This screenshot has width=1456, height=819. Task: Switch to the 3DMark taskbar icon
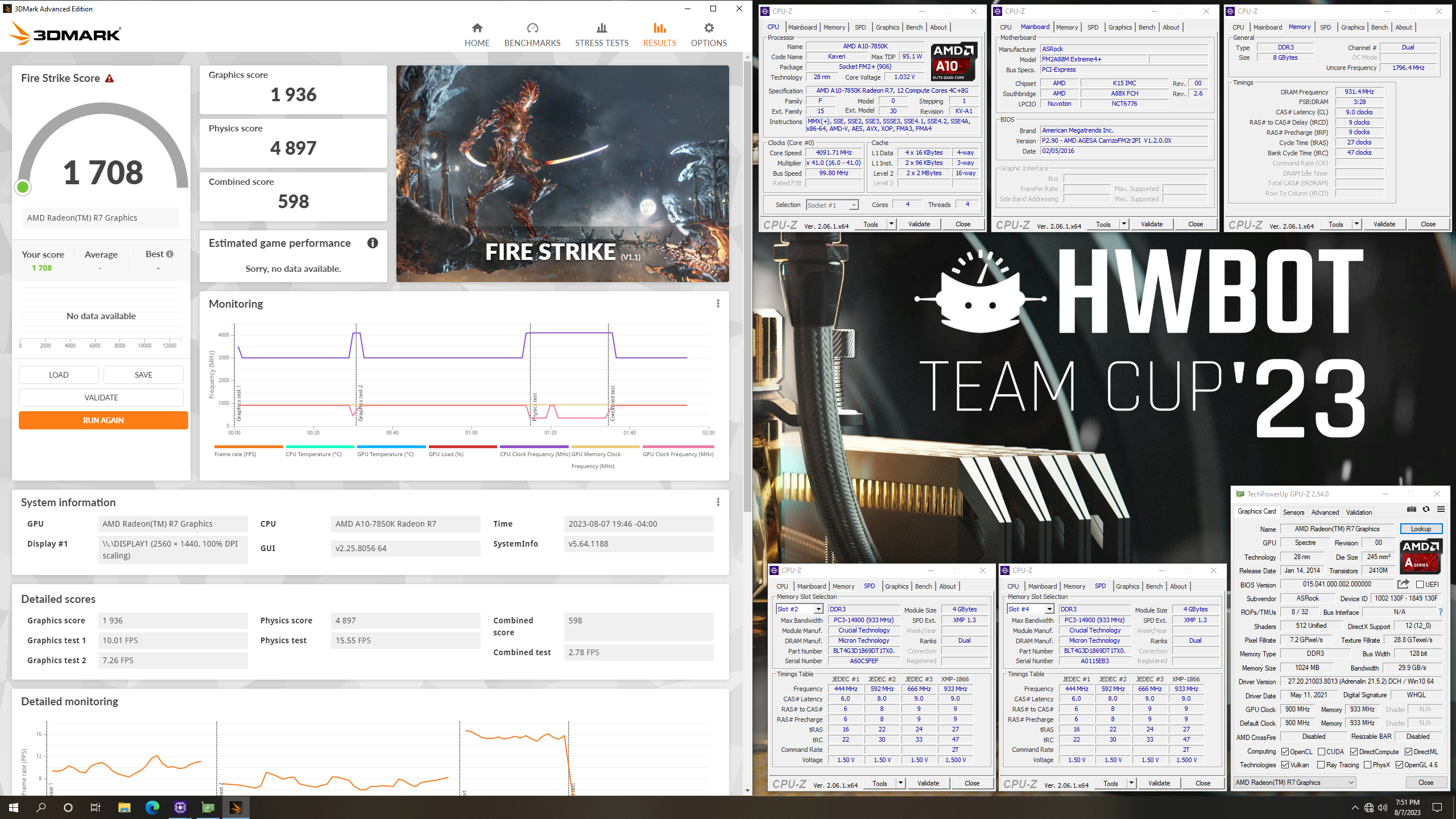(x=235, y=807)
